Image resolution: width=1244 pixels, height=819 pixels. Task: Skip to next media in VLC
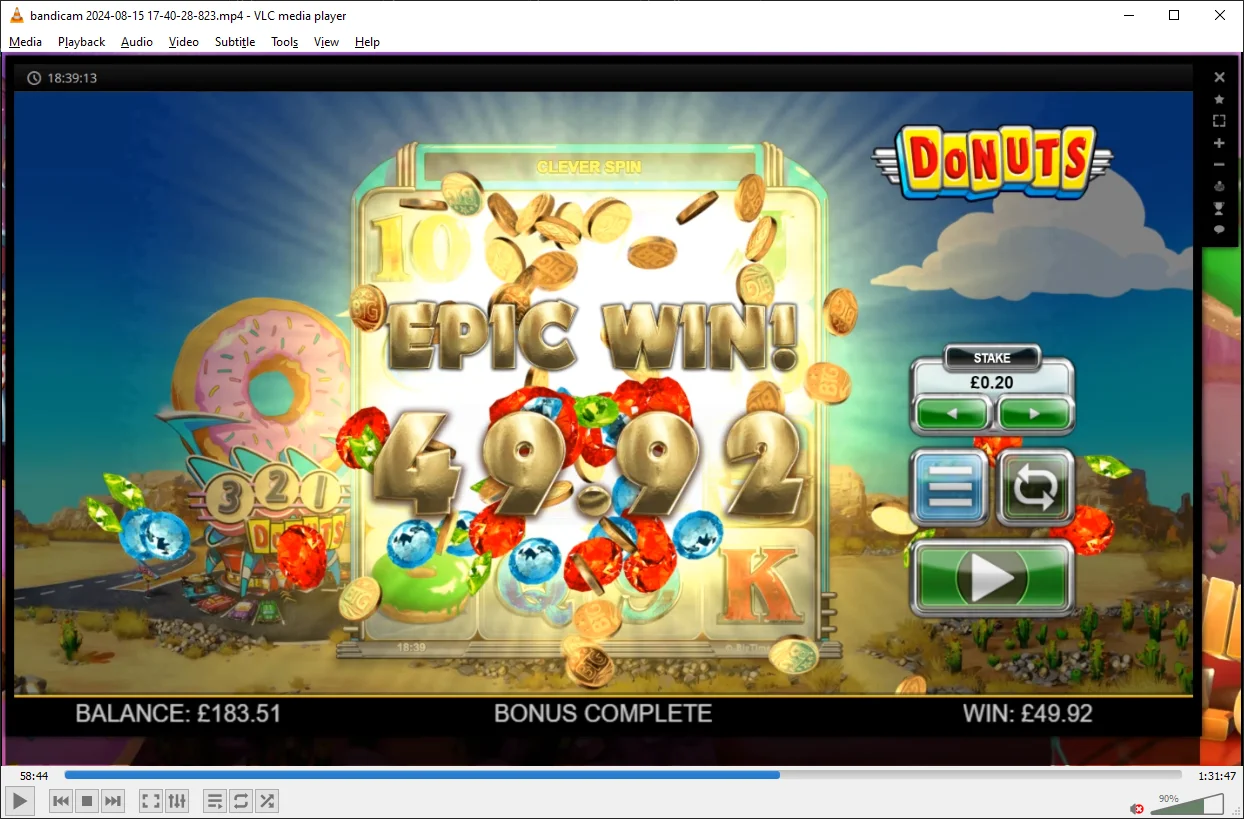pos(113,801)
